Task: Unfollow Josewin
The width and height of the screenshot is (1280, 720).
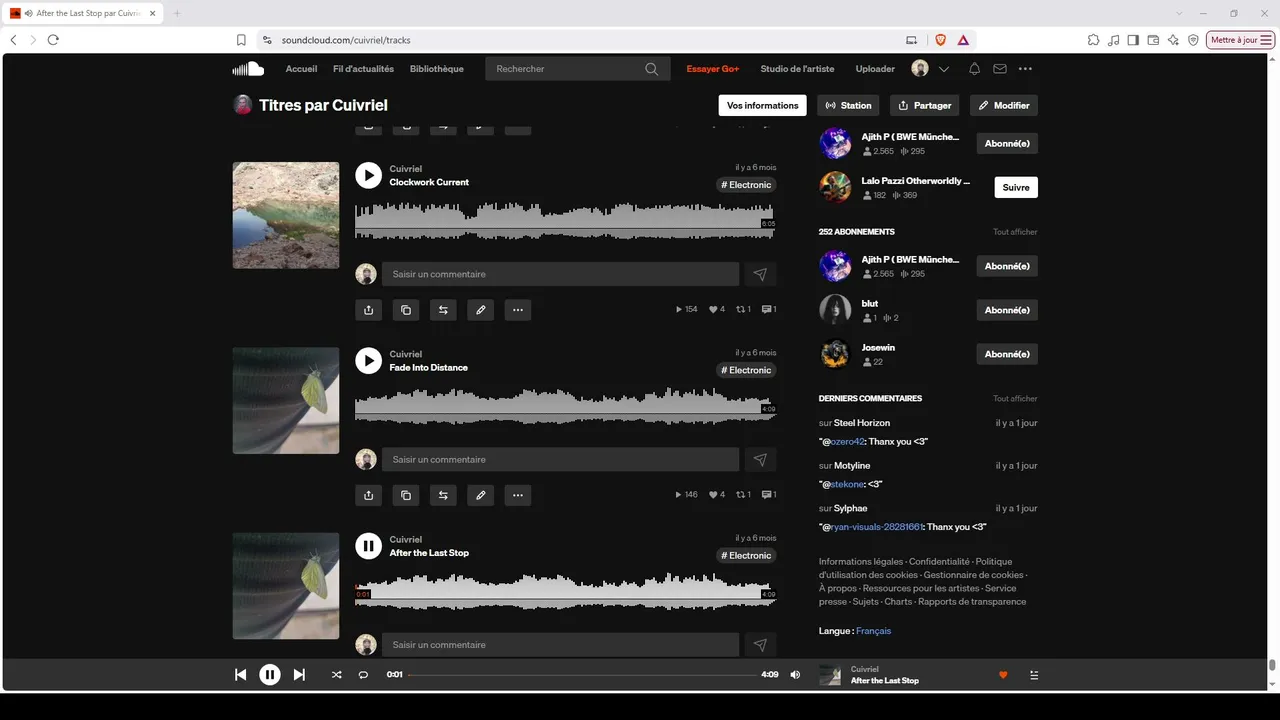Action: point(1007,354)
